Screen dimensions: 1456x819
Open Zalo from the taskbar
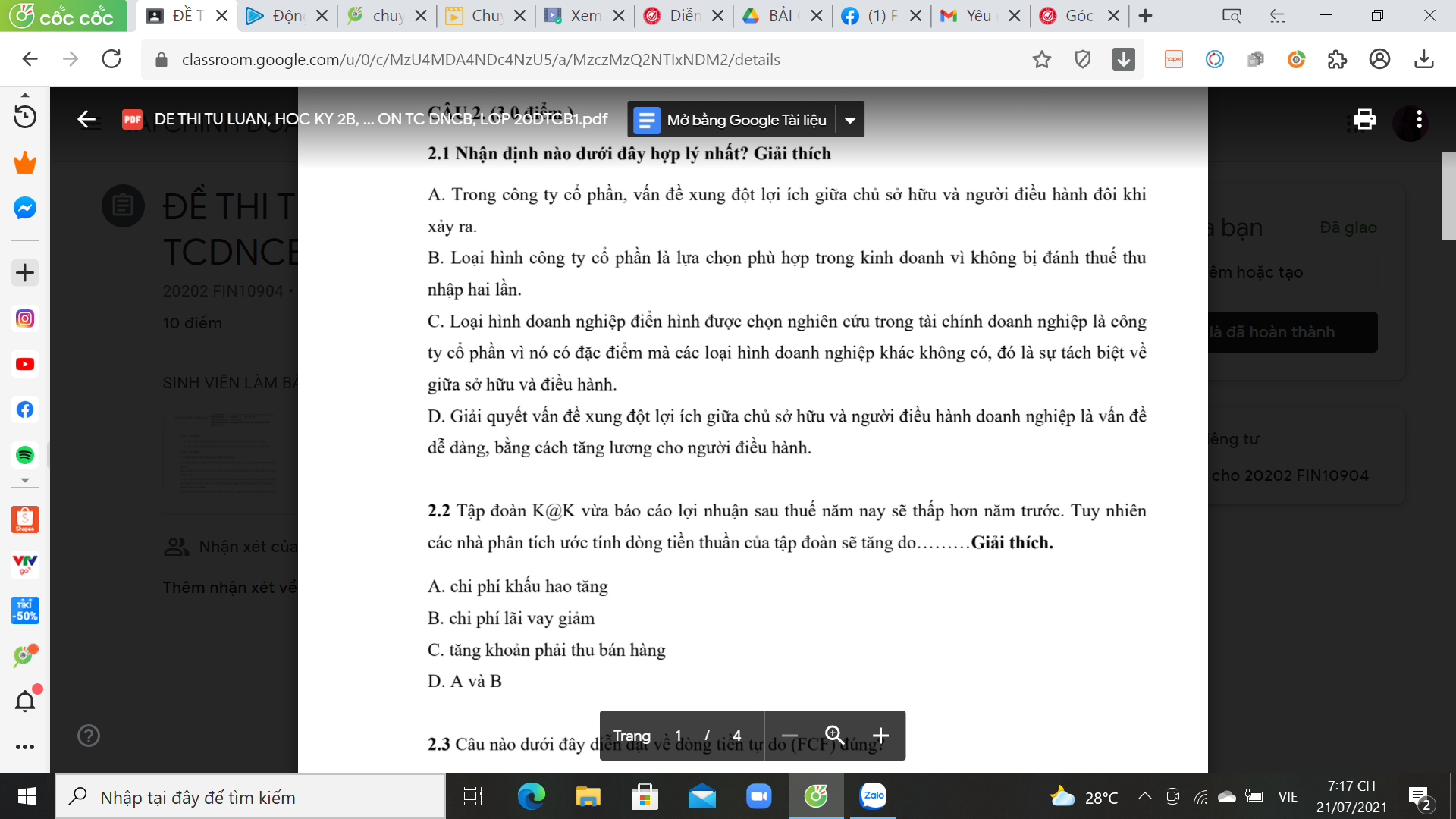pos(873,796)
